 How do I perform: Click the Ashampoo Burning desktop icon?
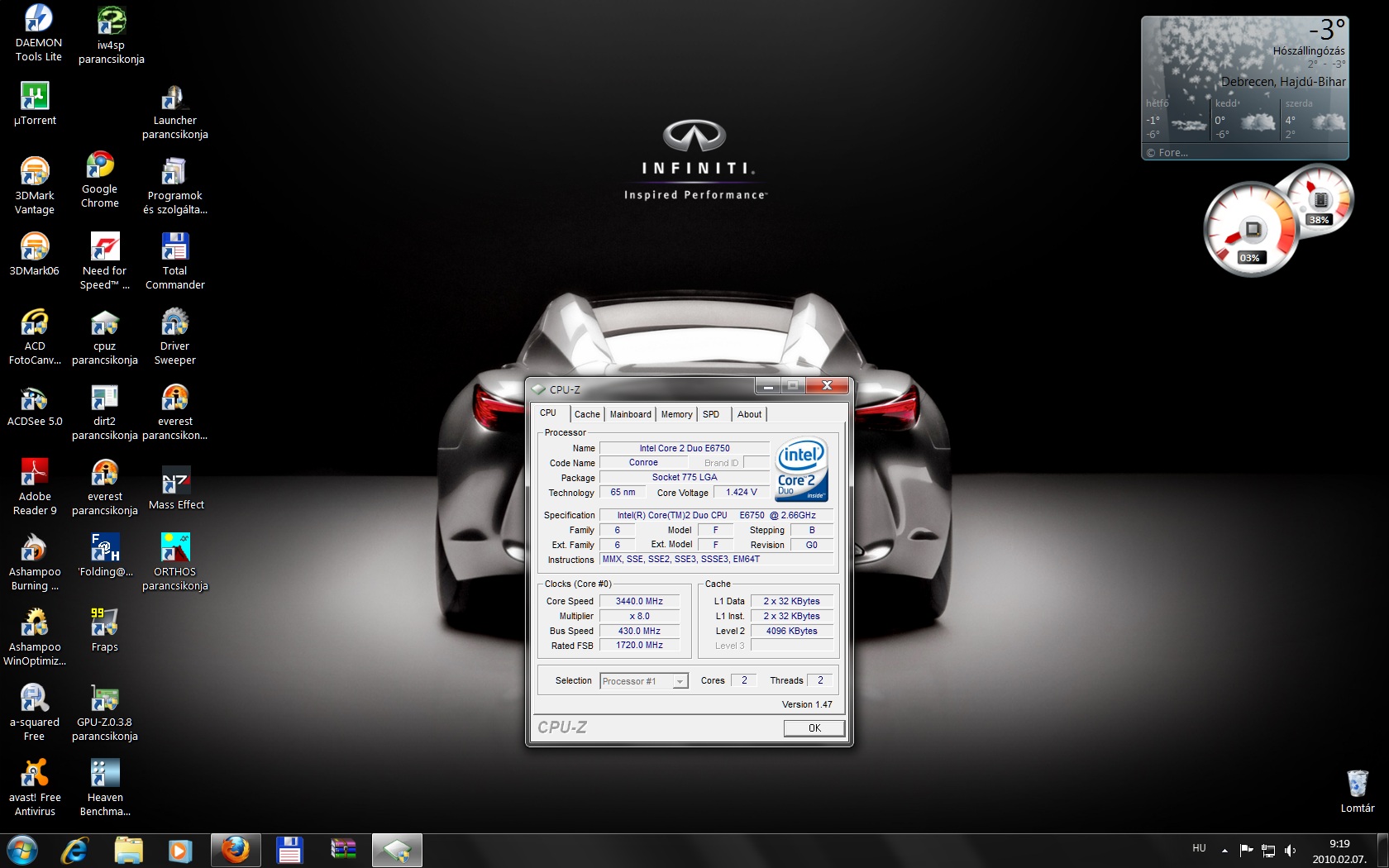point(35,562)
